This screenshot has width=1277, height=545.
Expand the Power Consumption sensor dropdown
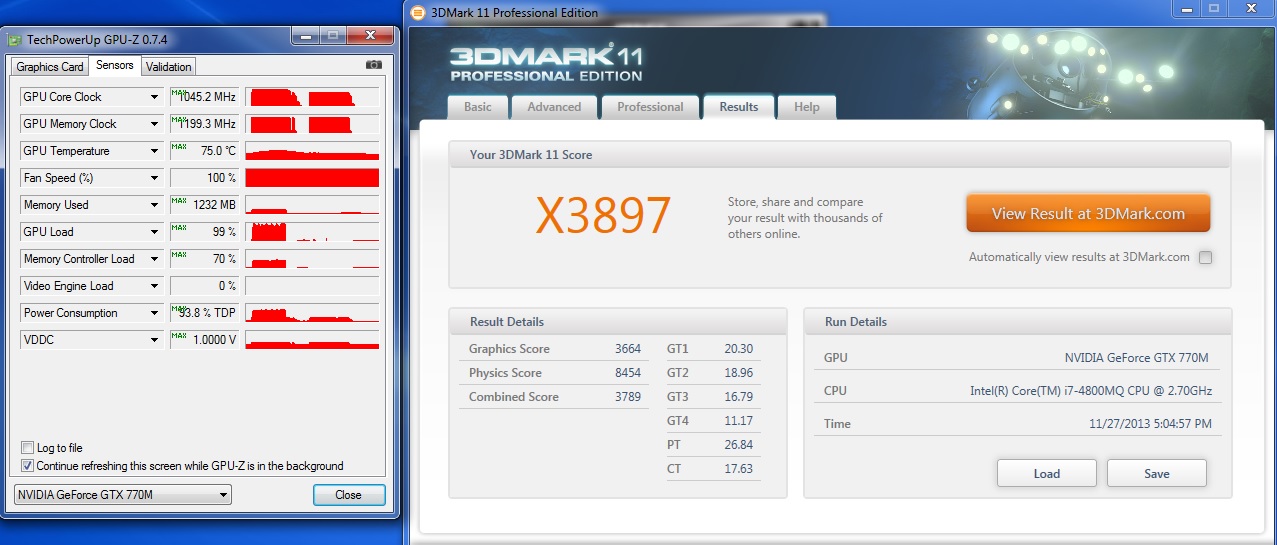(x=155, y=313)
